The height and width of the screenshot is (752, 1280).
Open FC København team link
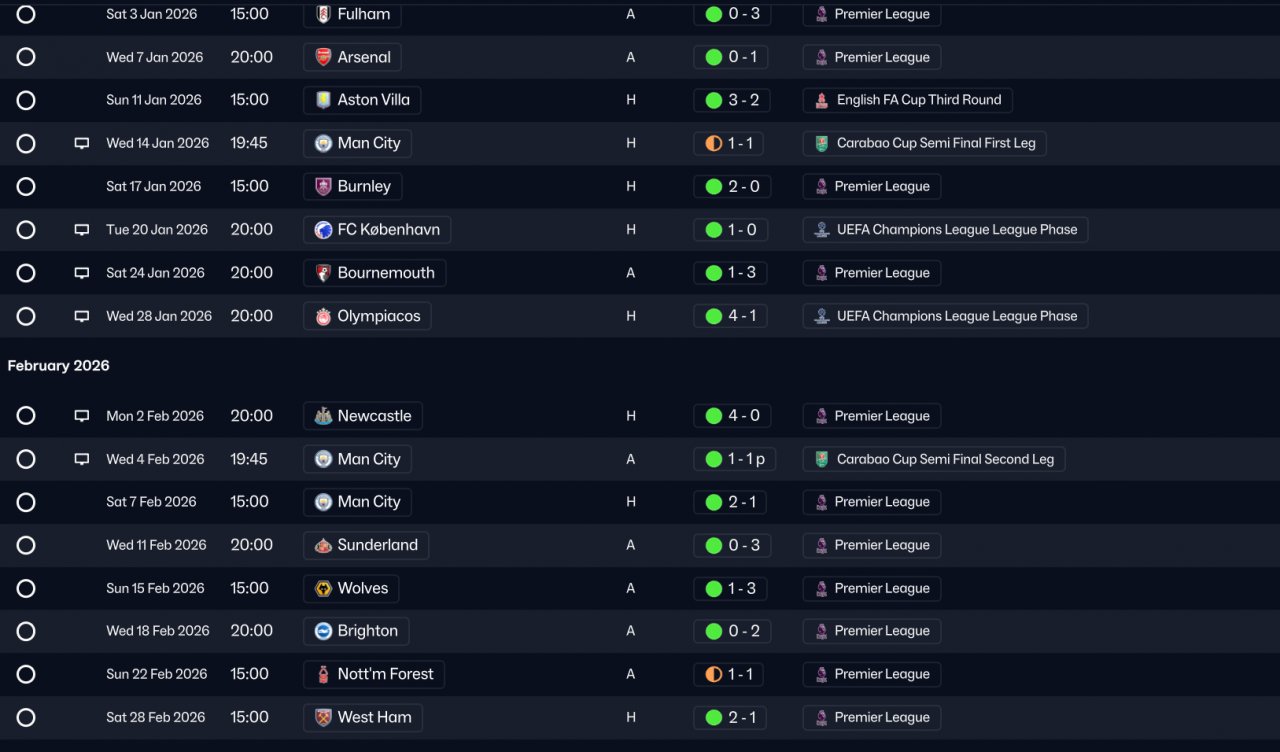pyautogui.click(x=377, y=229)
